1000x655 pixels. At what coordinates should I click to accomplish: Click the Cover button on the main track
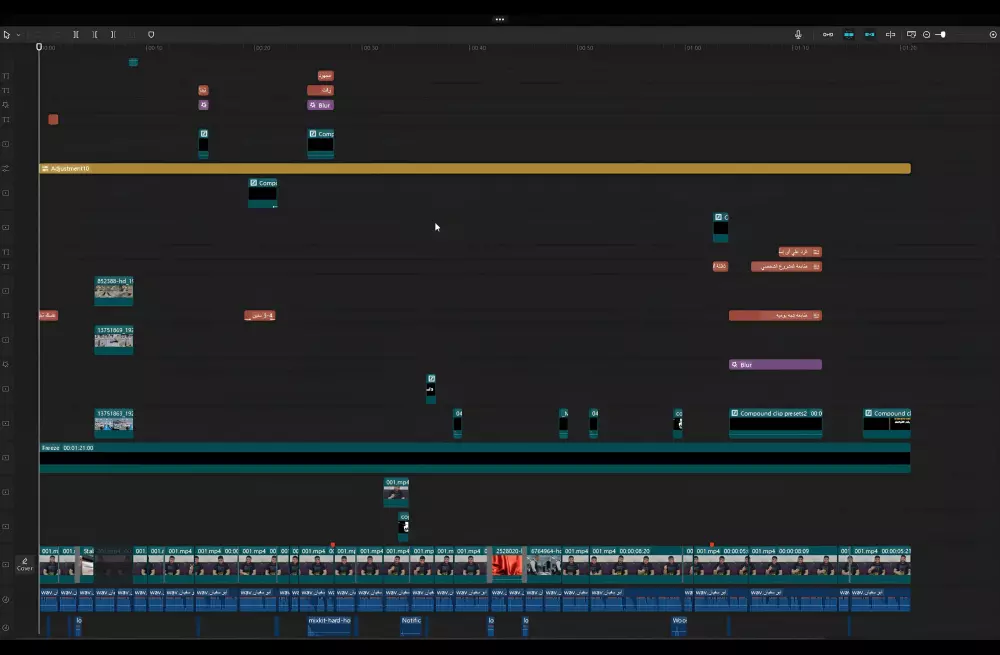click(25, 564)
